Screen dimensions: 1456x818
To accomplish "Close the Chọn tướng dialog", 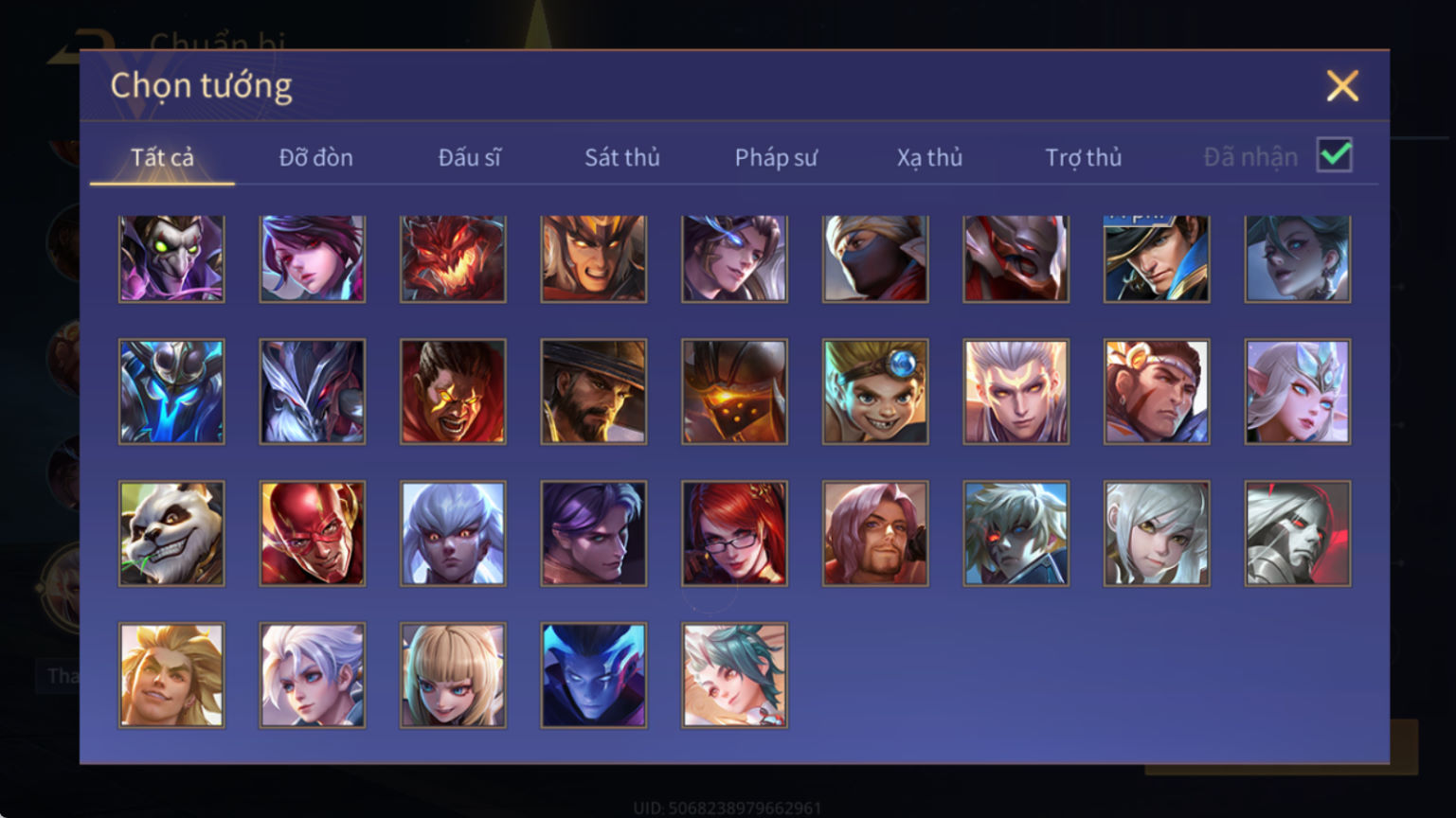I will [1342, 86].
